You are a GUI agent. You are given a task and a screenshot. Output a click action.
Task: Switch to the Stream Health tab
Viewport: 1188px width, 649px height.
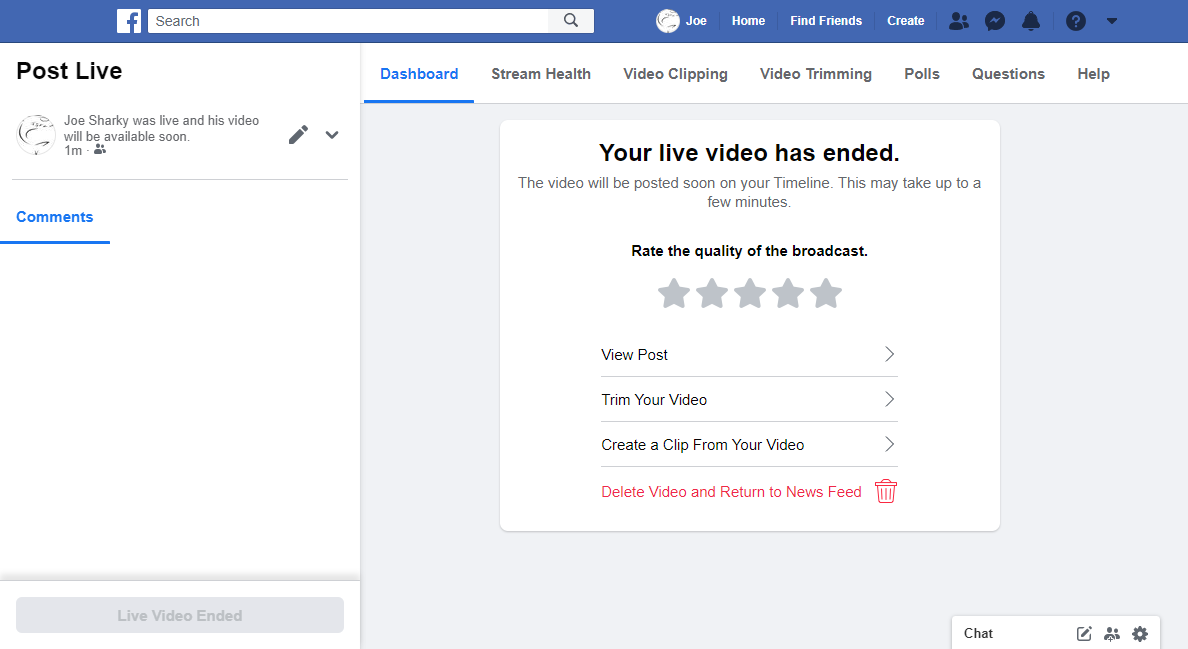tap(540, 73)
